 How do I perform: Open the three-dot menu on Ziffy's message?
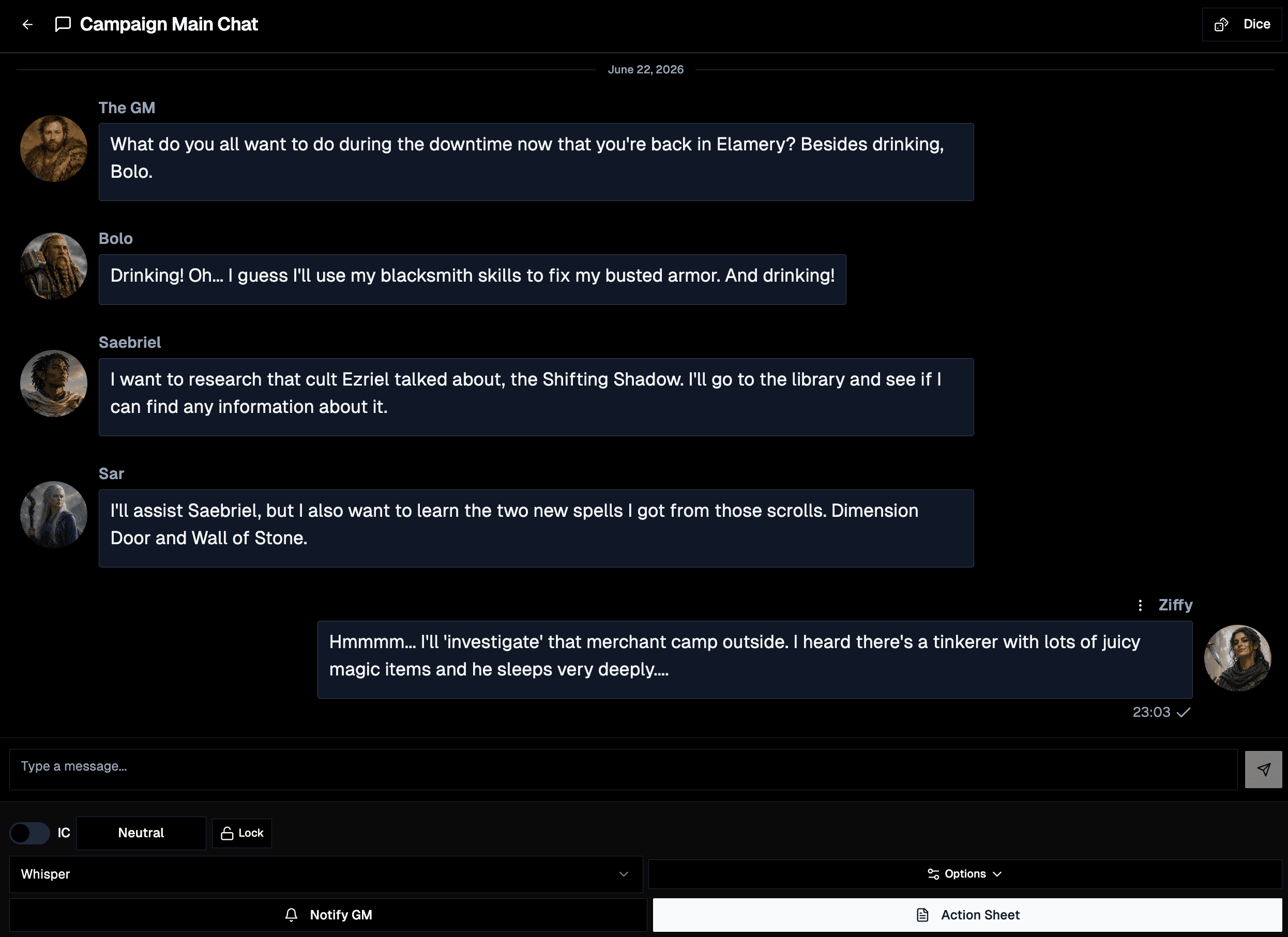tap(1140, 605)
